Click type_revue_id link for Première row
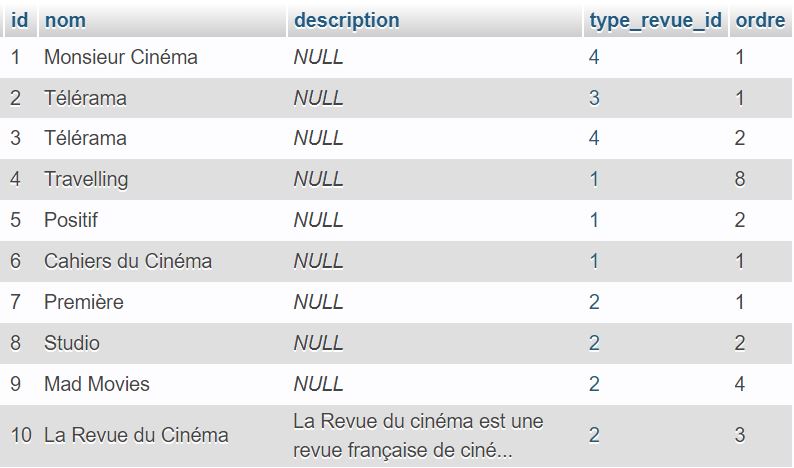The height and width of the screenshot is (468, 794). [594, 302]
